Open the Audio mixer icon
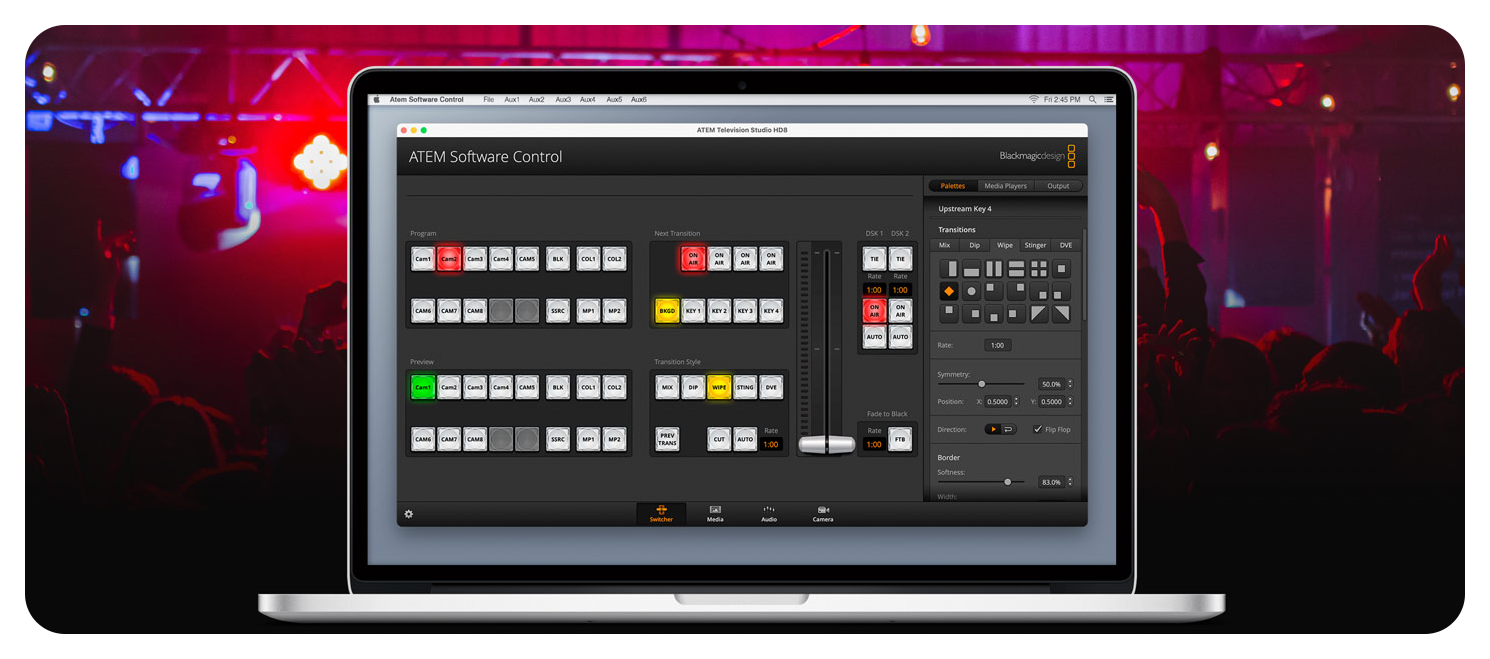Viewport: 1490px width, 659px height. tap(769, 514)
